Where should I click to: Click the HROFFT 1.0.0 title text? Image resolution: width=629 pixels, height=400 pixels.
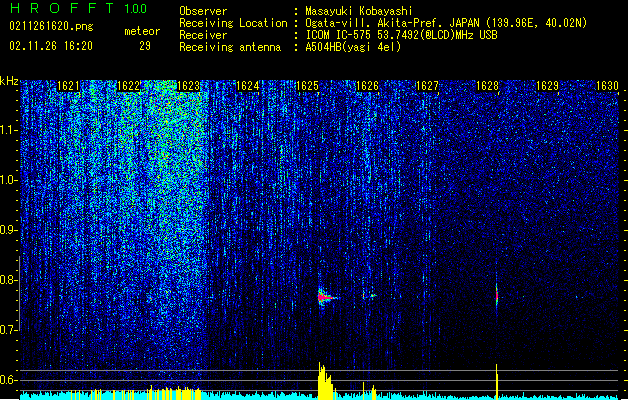pyautogui.click(x=78, y=8)
